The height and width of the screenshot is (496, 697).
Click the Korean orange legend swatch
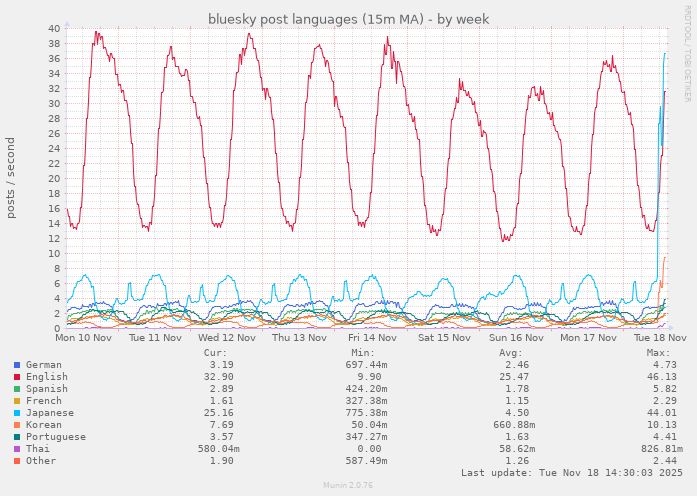17,425
